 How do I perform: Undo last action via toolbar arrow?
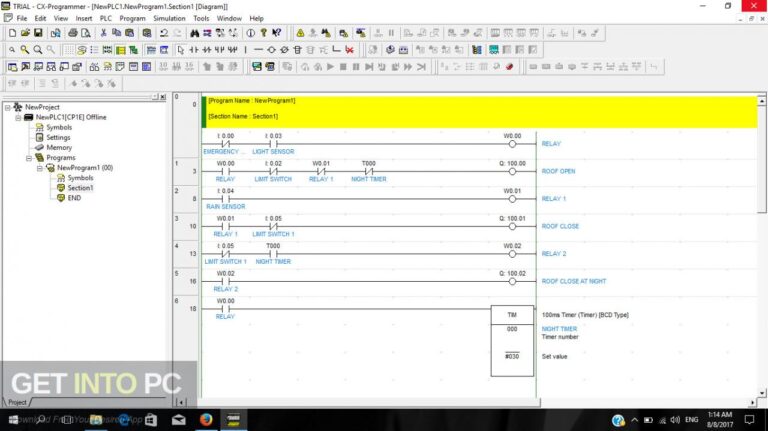(x=164, y=33)
